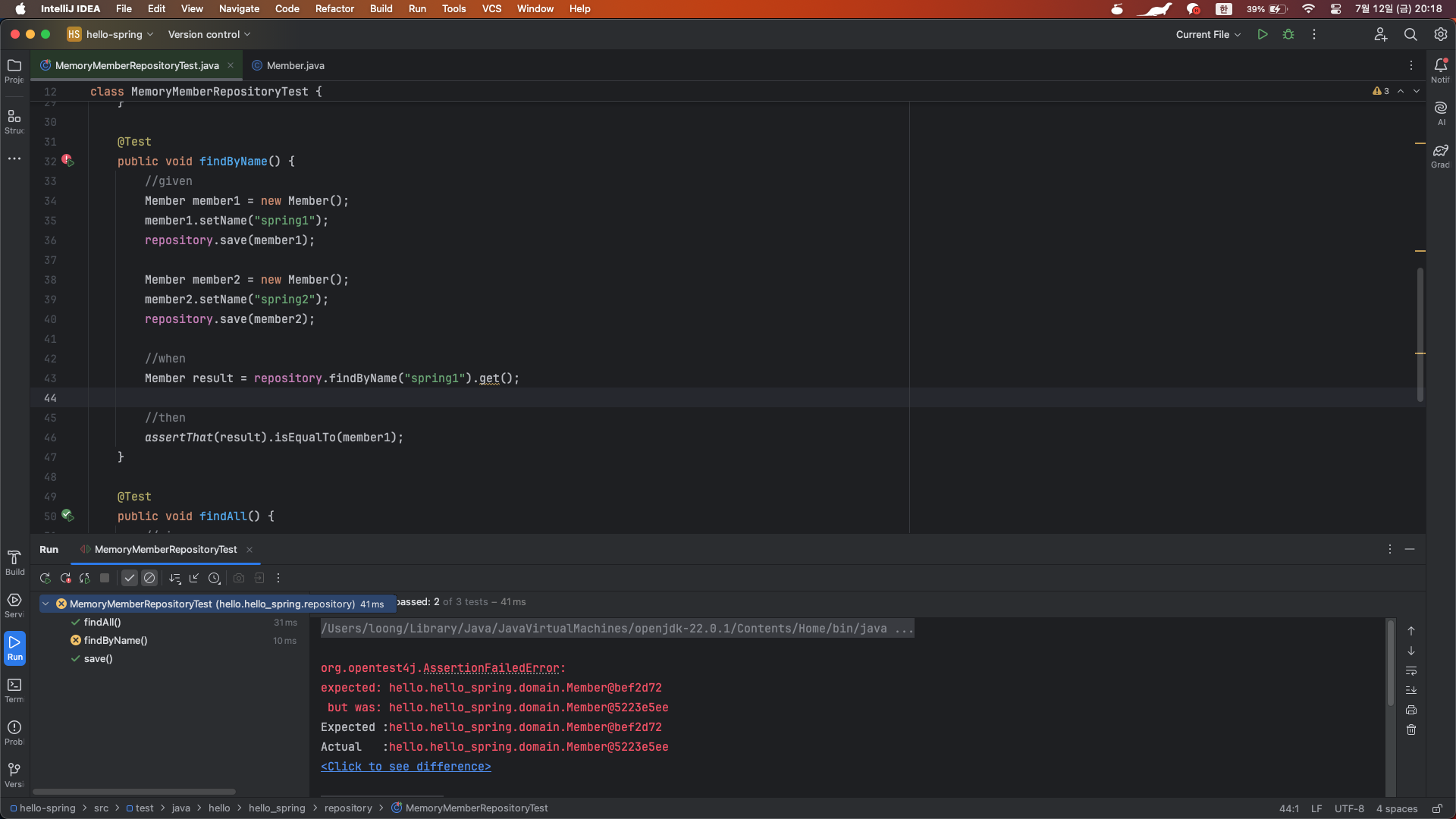1456x819 pixels.
Task: Select failed findByName() test result
Action: [x=115, y=640]
